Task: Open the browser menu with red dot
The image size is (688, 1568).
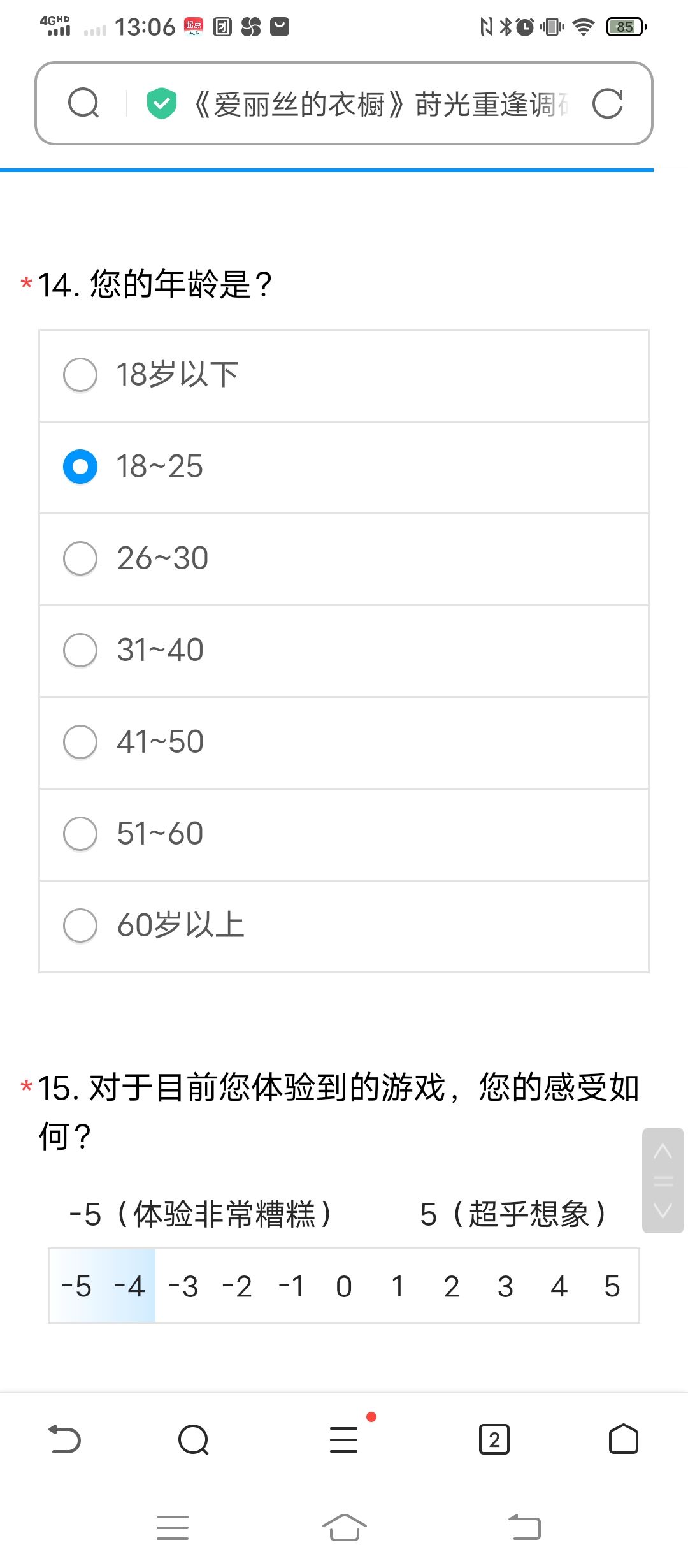Action: (x=345, y=1439)
